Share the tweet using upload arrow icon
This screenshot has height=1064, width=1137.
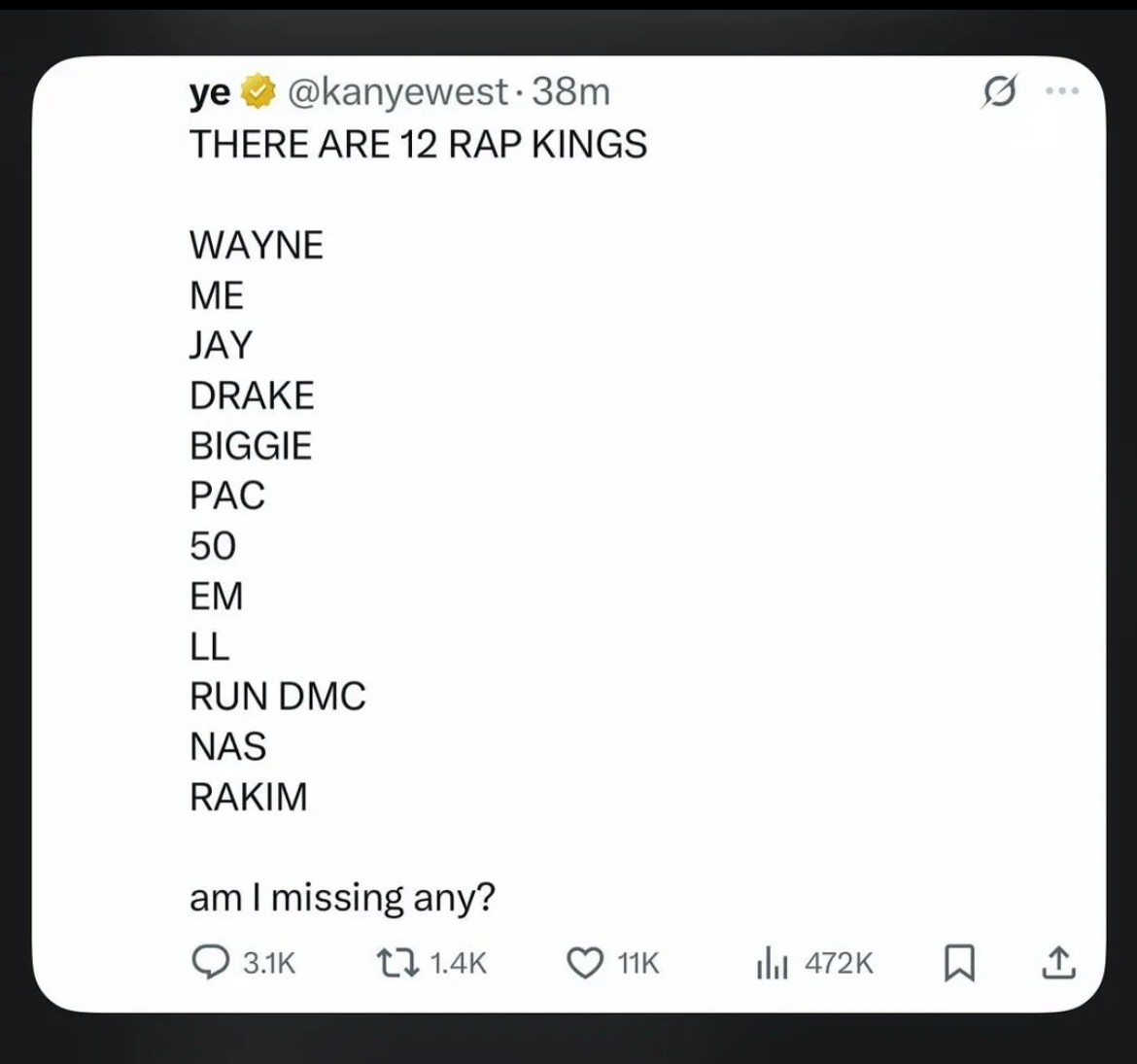tap(1058, 963)
